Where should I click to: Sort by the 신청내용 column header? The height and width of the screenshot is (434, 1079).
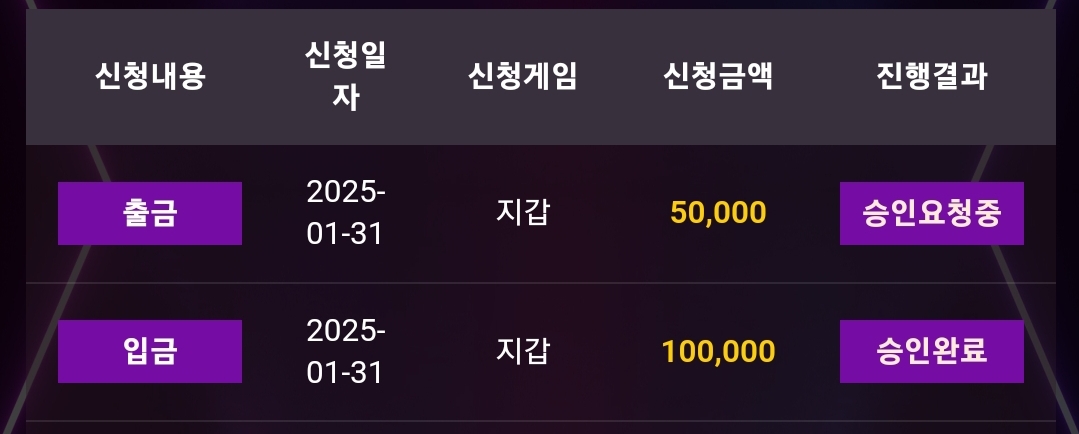(x=150, y=77)
